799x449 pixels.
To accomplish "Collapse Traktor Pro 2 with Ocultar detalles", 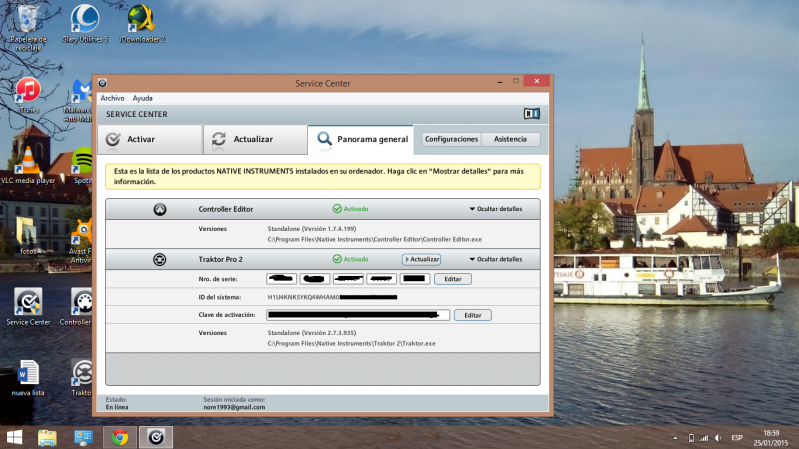I will (495, 259).
